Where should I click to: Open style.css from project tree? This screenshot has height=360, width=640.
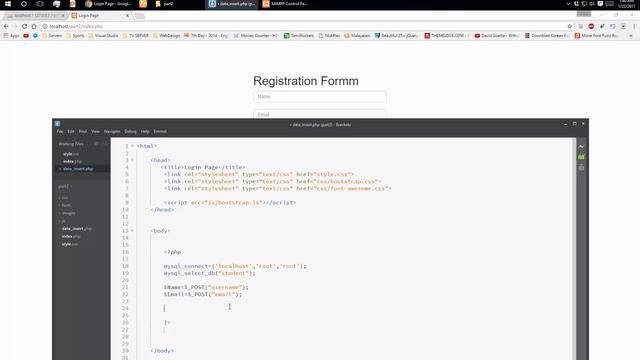click(x=69, y=244)
